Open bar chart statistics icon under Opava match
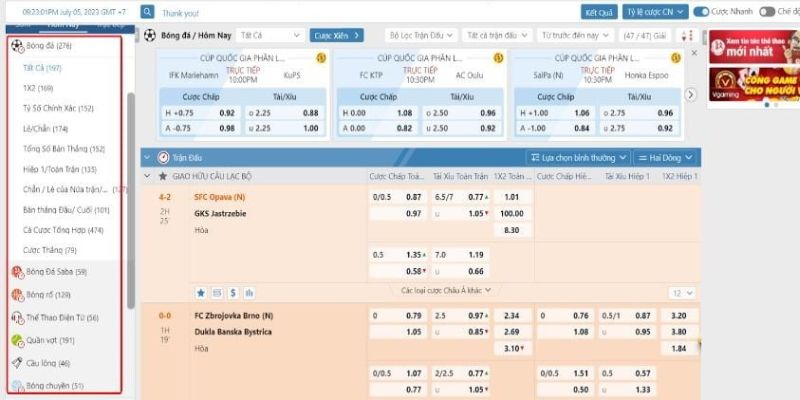 point(249,293)
